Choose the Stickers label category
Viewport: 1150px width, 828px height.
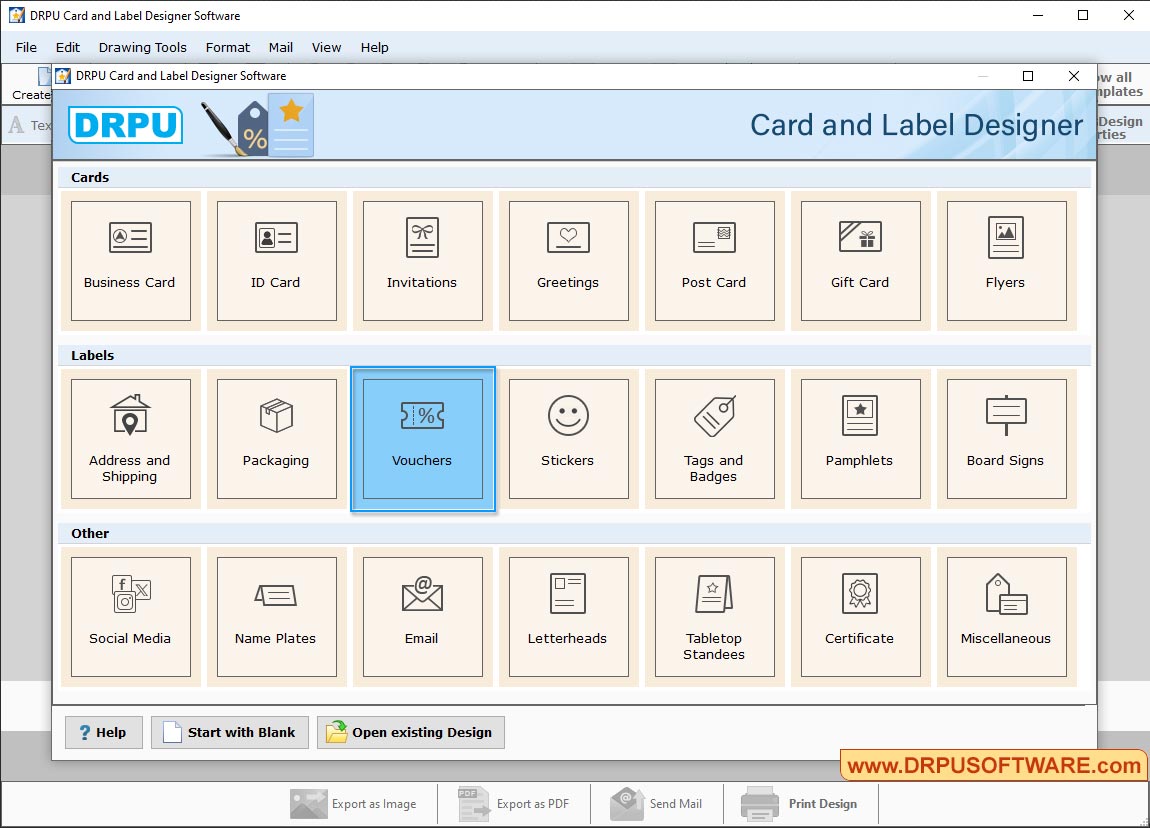568,438
